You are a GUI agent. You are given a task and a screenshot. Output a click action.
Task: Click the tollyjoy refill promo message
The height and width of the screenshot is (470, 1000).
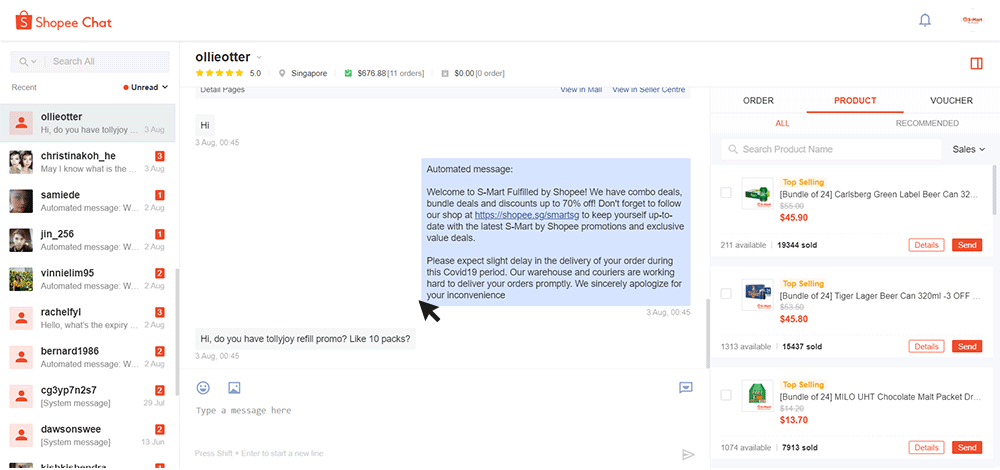[x=305, y=339]
